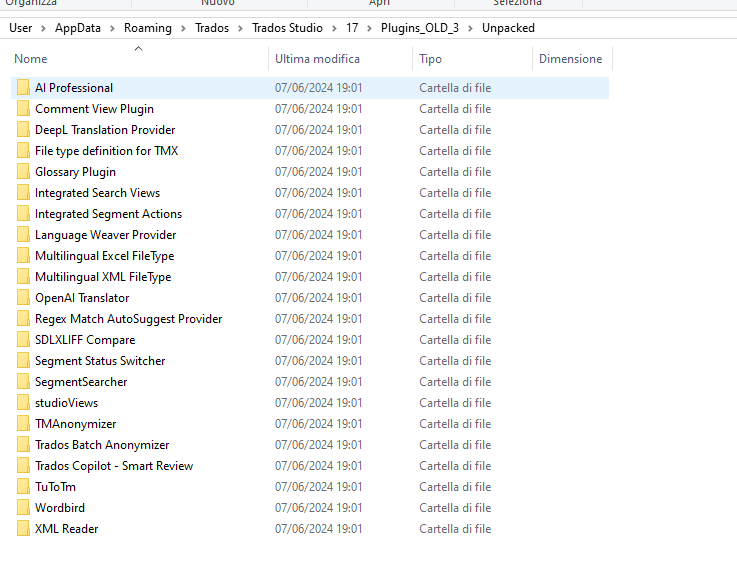737x587 pixels.
Task: Select the Segment Status Switcher folder name
Action: [x=100, y=360]
